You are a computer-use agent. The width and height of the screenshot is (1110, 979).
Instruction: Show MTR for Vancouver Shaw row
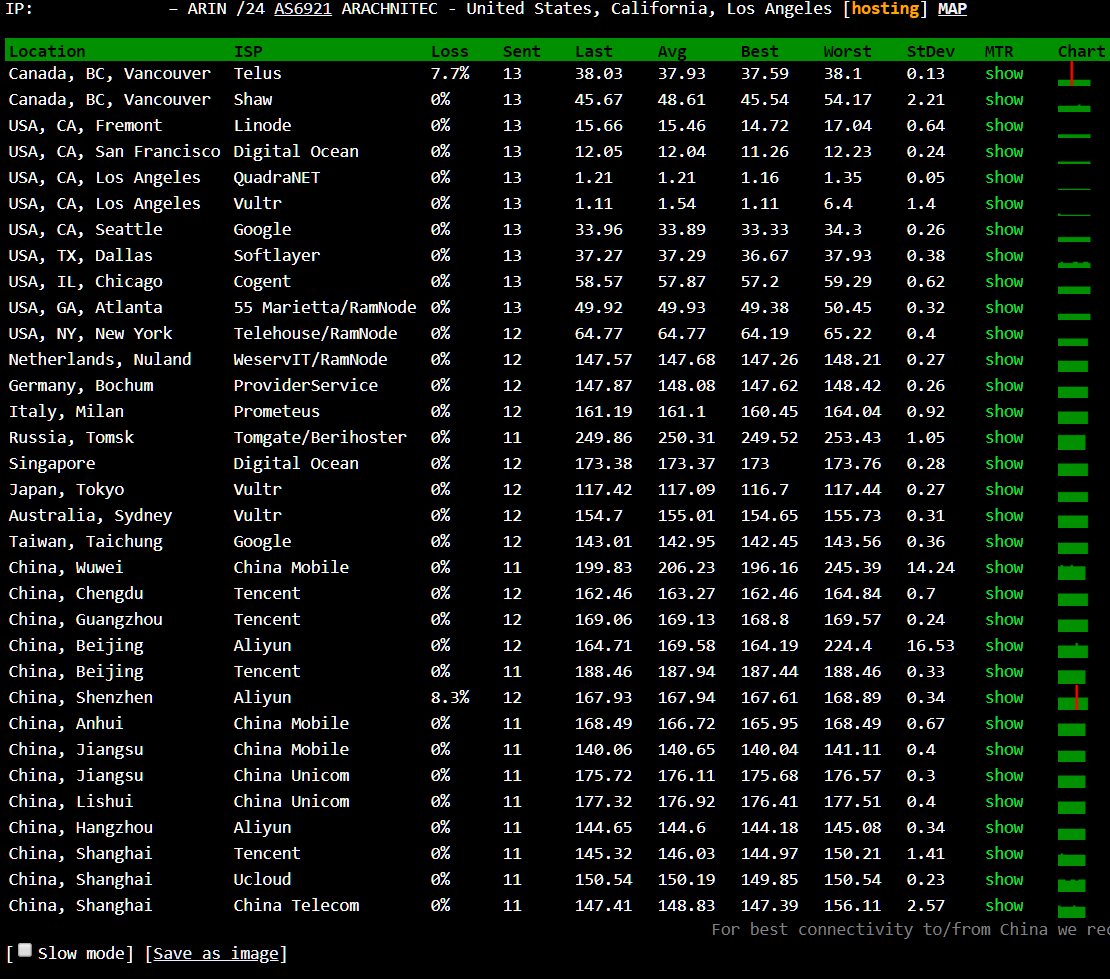[x=1004, y=100]
